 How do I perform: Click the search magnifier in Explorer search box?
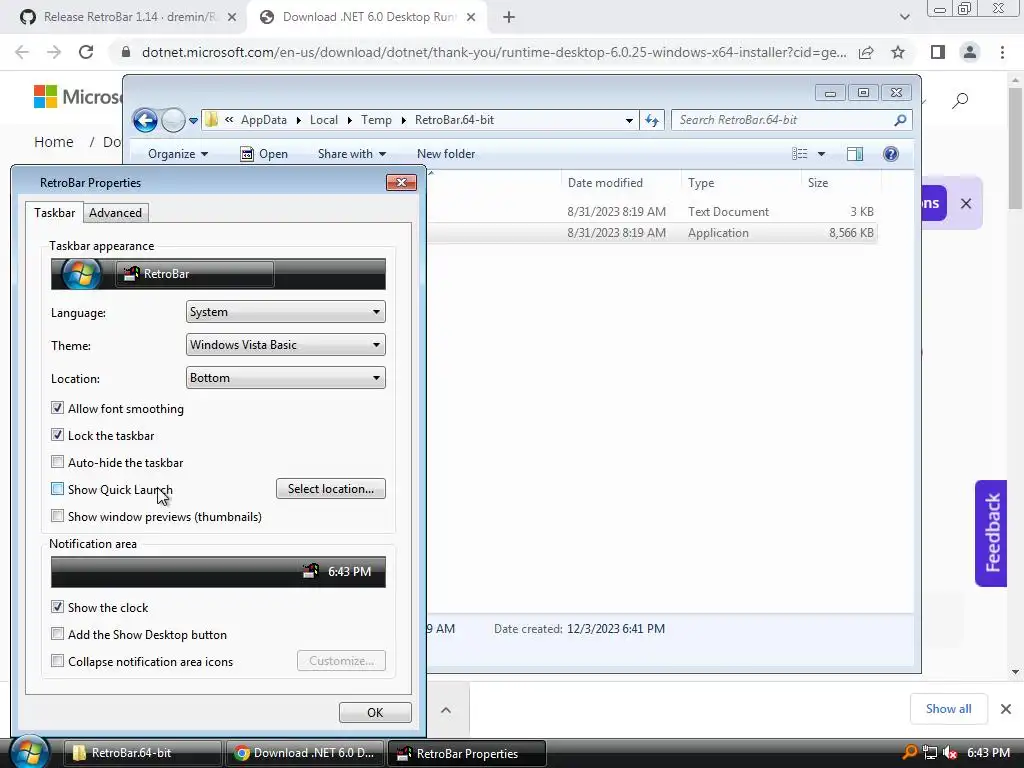(x=900, y=120)
